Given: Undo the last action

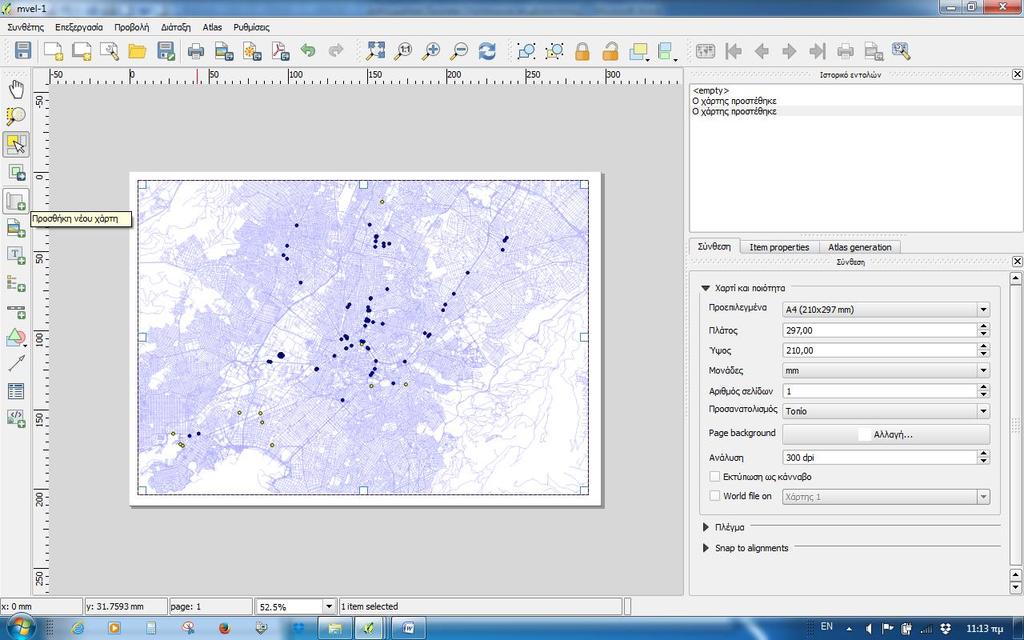Looking at the screenshot, I should click(308, 51).
